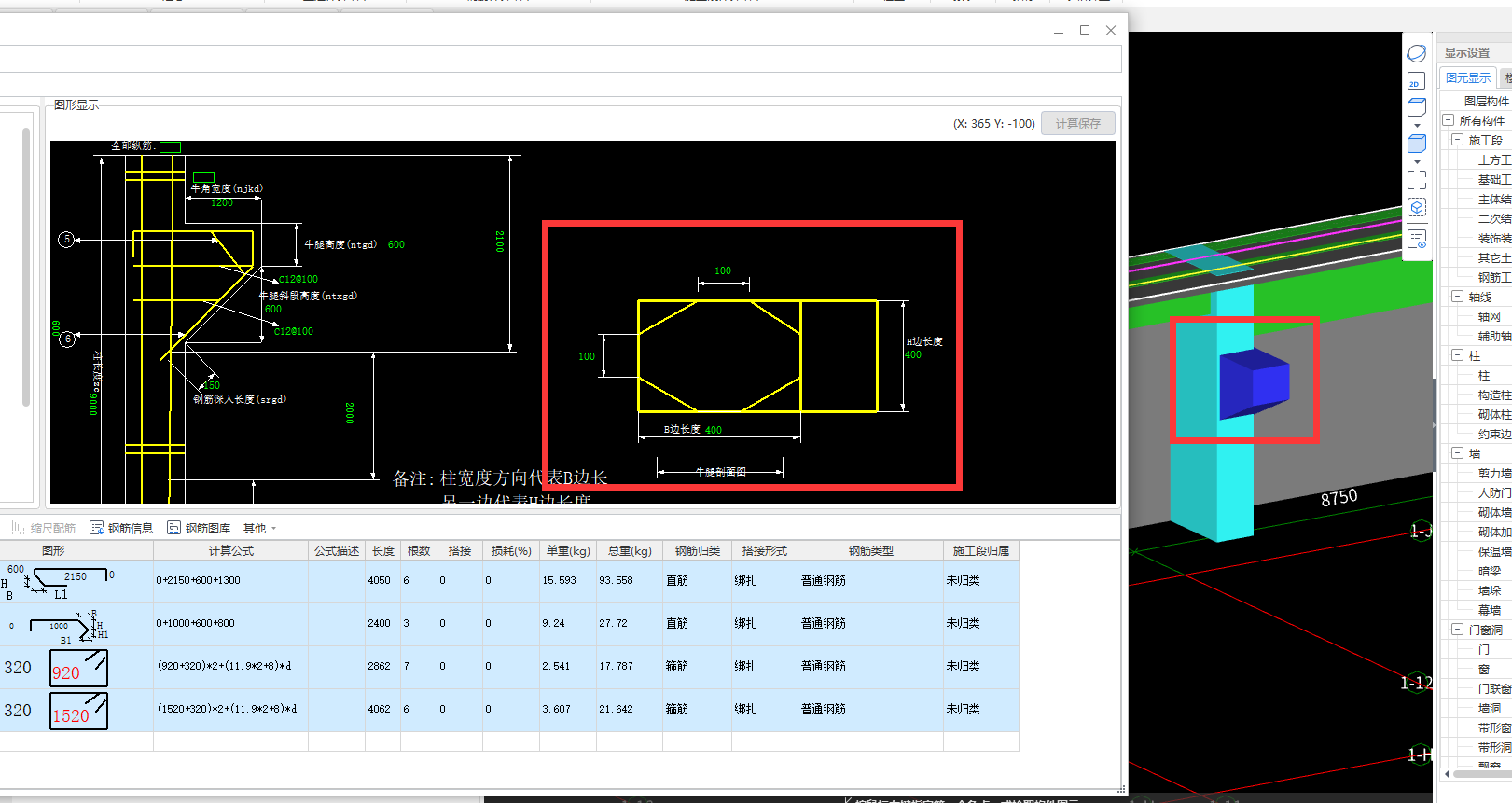Select formula cell (1520+320)*2+(11.9*2+8)*d

pos(230,710)
